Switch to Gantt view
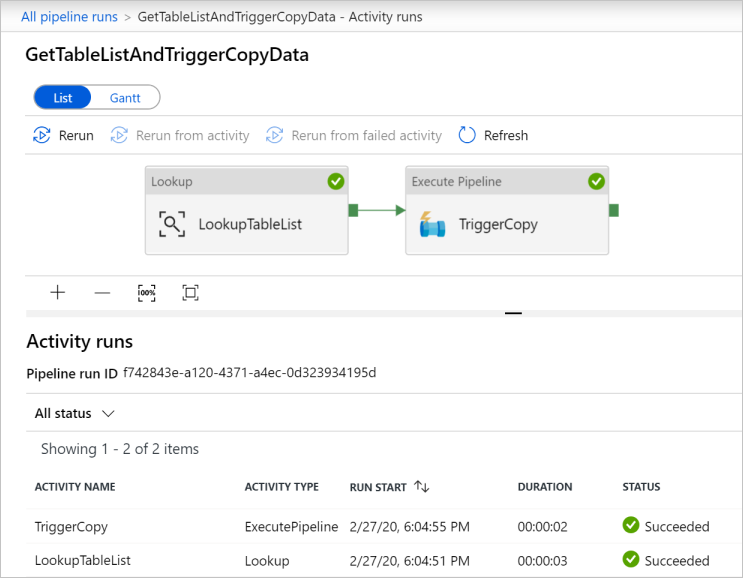The height and width of the screenshot is (578, 743). [x=125, y=98]
